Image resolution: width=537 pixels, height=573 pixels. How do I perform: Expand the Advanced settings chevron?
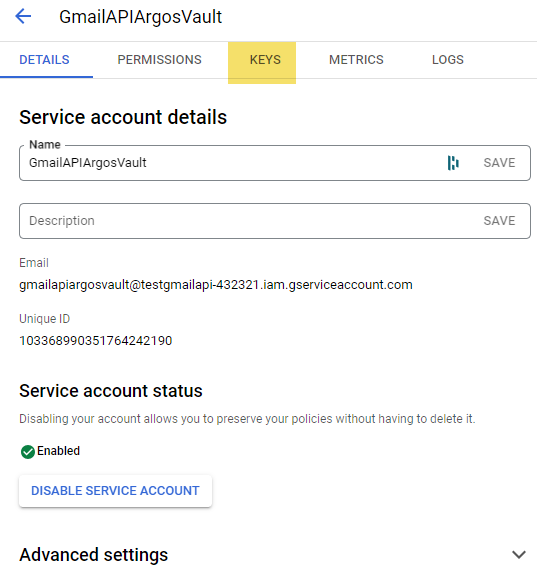(x=519, y=554)
